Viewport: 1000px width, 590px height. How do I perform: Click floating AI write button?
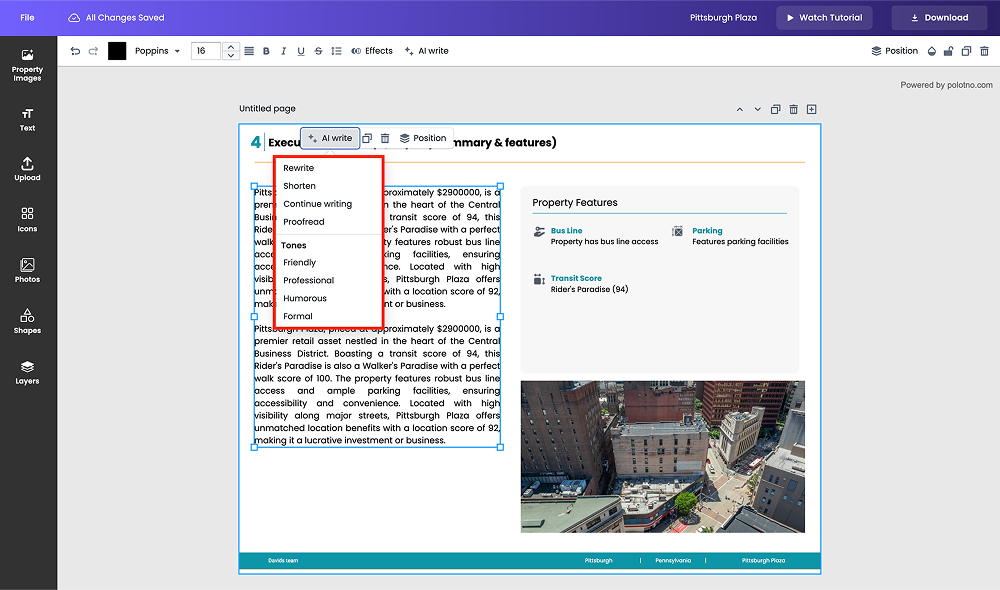[x=330, y=138]
